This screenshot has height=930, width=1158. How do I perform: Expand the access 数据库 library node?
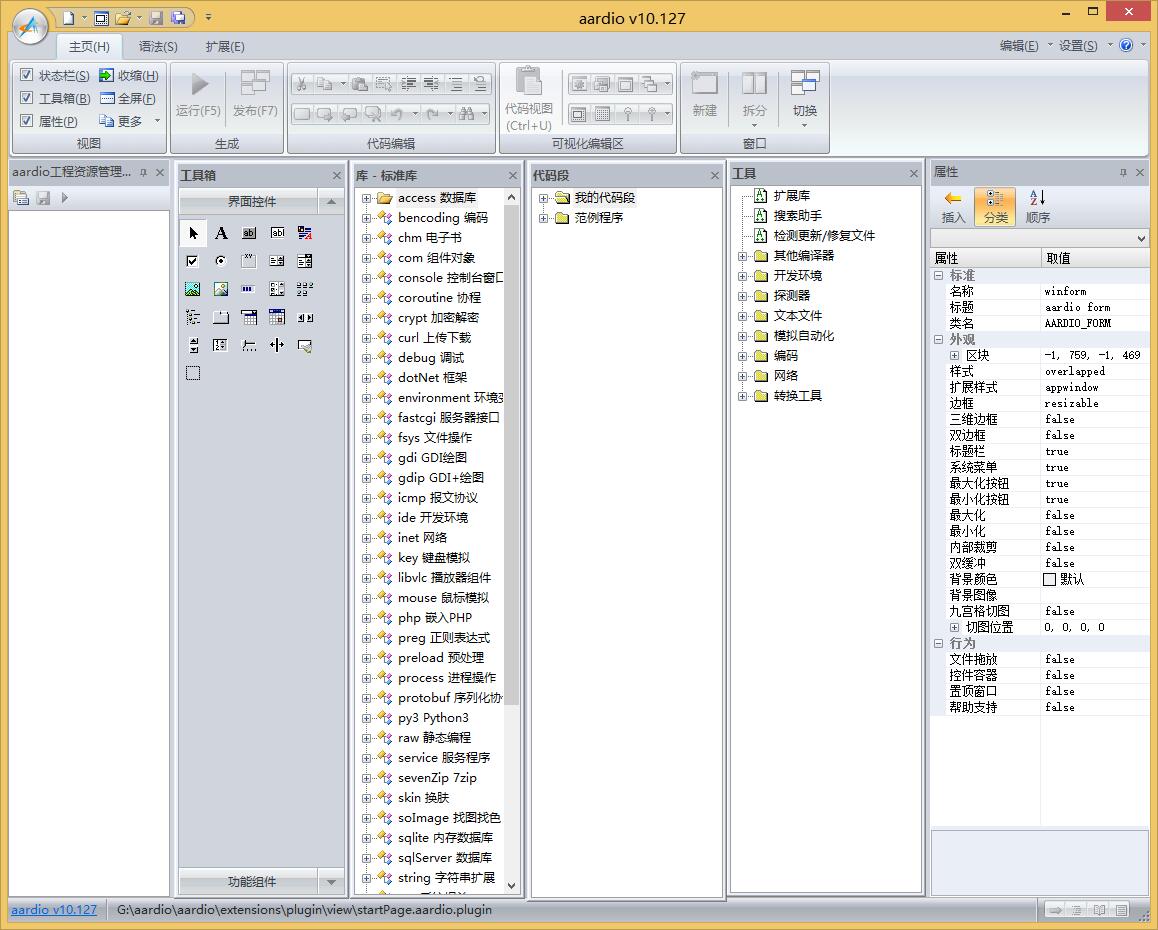click(x=366, y=198)
